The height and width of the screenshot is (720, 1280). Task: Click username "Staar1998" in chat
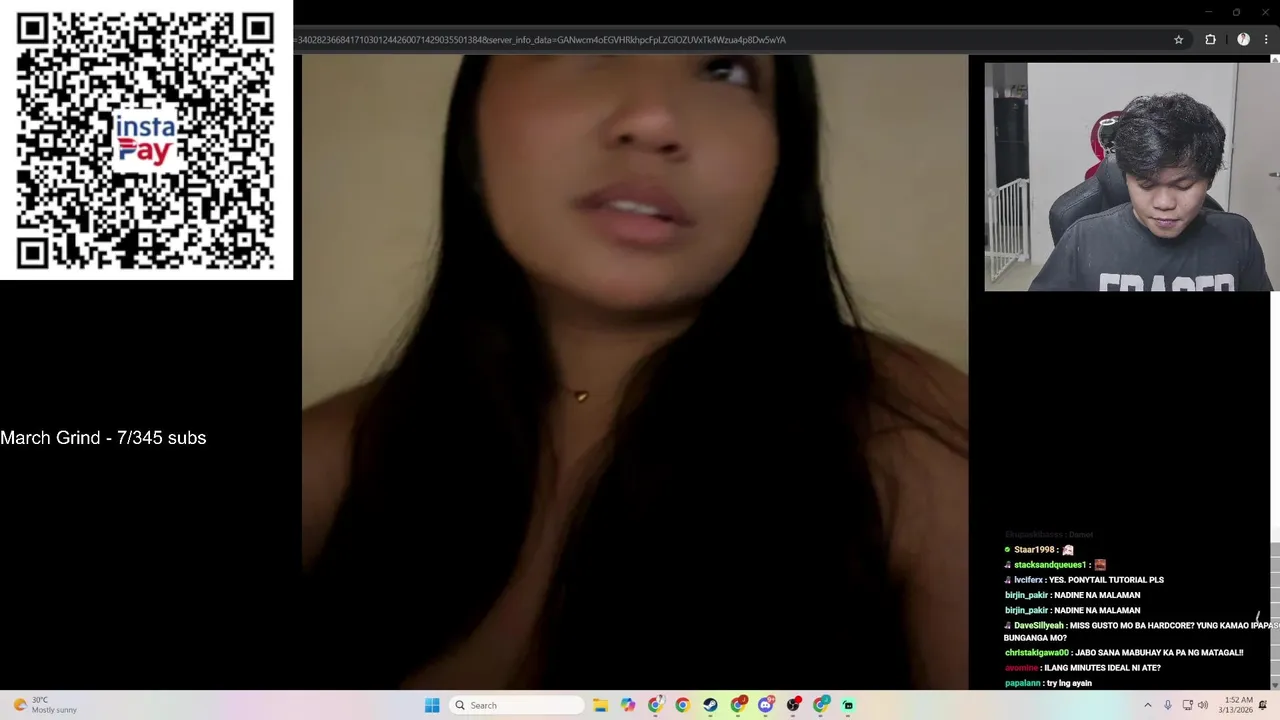point(1034,550)
